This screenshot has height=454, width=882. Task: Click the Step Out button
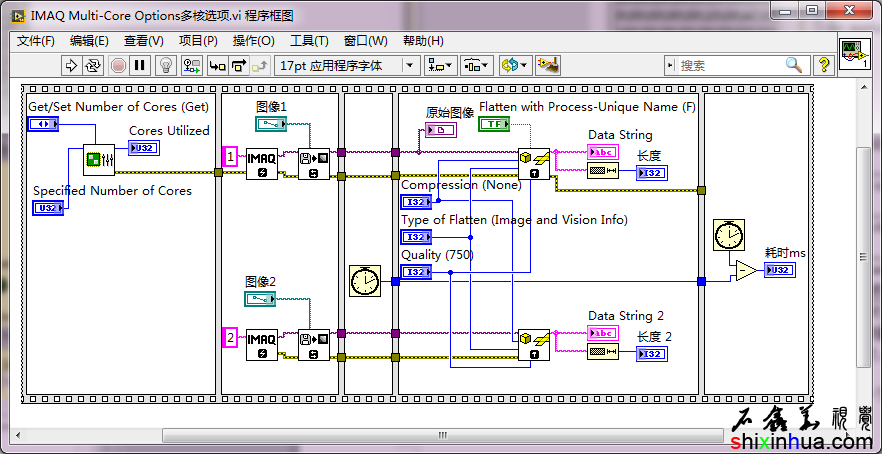pyautogui.click(x=259, y=65)
